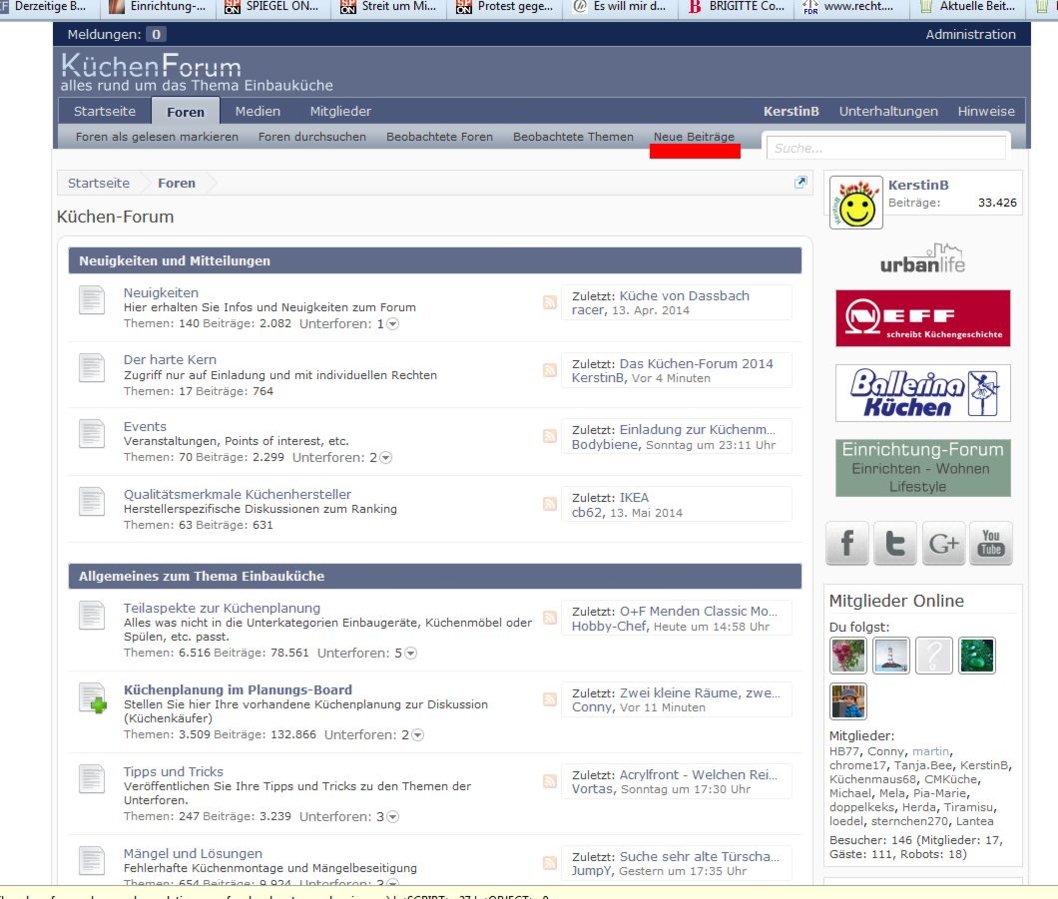Expand Unterforen dropdown under Neuigkeiten
This screenshot has height=899, width=1058.
click(x=393, y=324)
